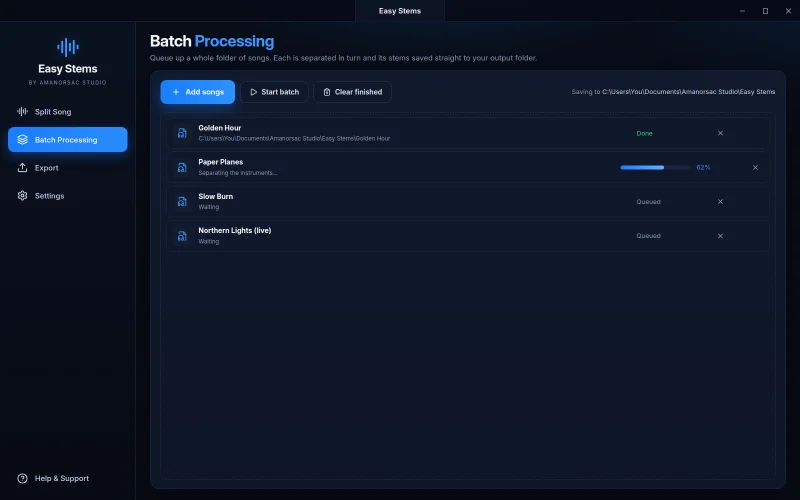Image resolution: width=800 pixels, height=500 pixels.
Task: Click the plus icon in Add songs
Action: click(x=176, y=92)
